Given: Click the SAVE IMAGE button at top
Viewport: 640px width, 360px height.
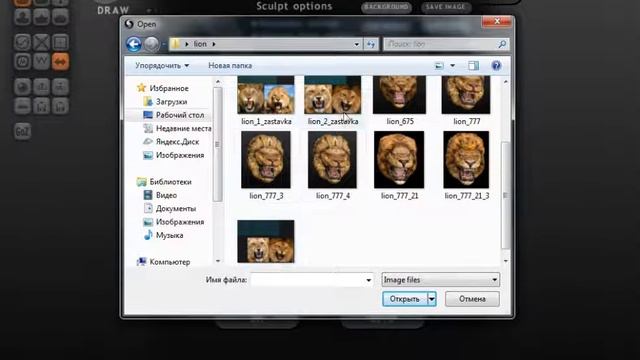Looking at the screenshot, I should pyautogui.click(x=446, y=7).
